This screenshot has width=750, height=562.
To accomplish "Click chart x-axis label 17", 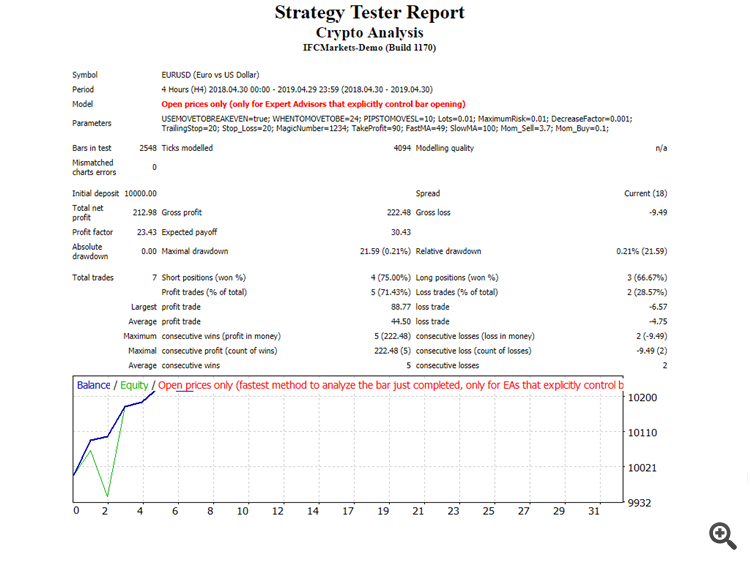I will click(x=348, y=511).
